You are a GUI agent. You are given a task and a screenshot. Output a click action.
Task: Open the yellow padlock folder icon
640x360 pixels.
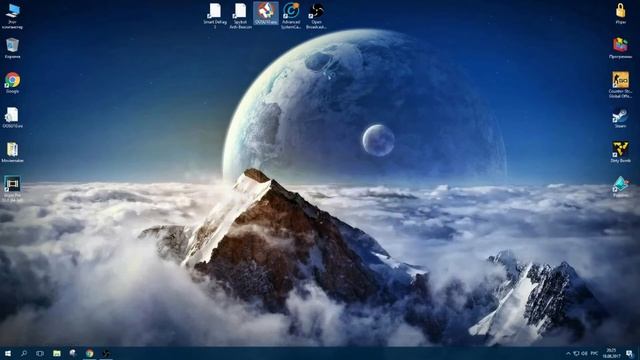tap(620, 13)
